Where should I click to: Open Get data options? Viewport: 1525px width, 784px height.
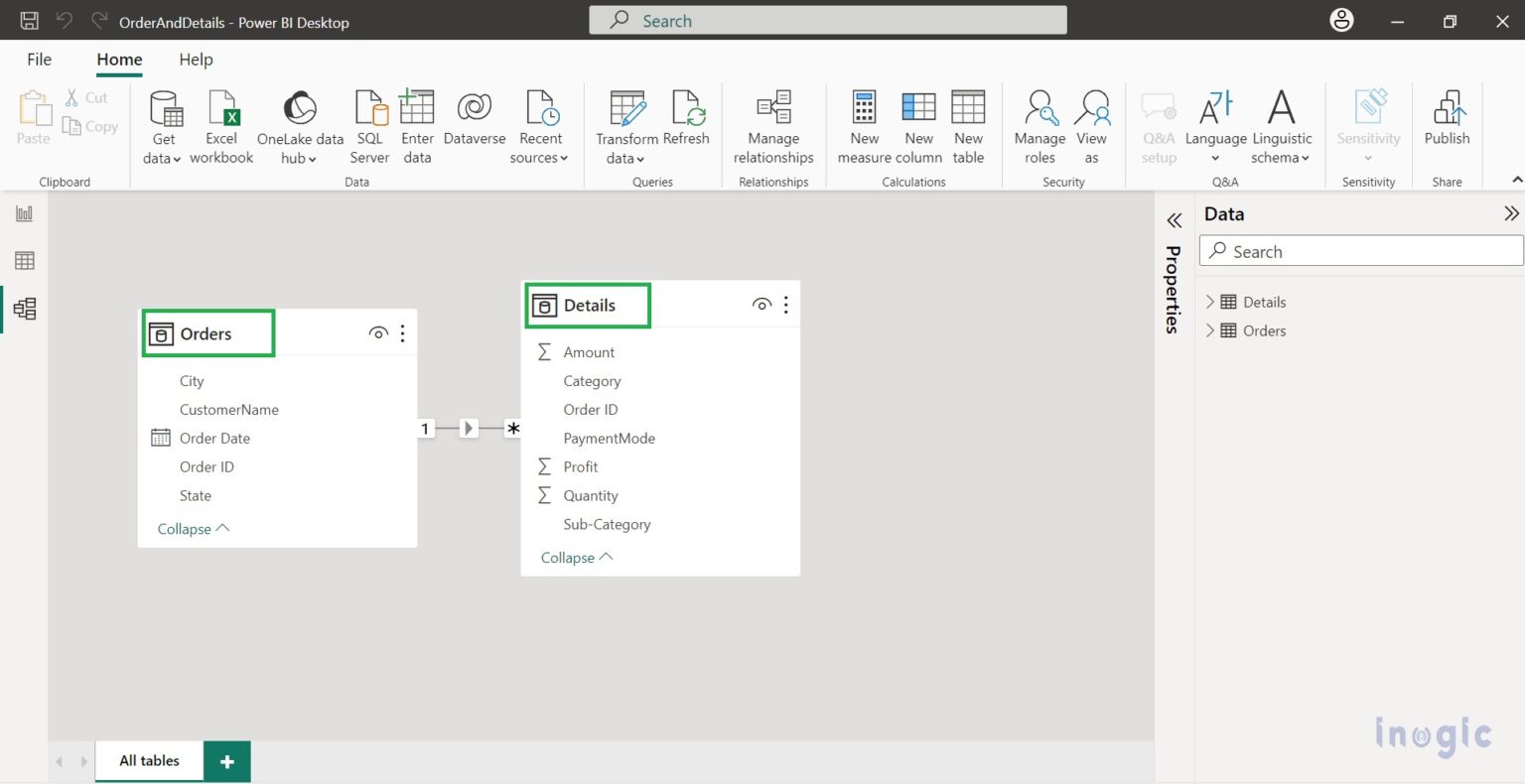161,126
